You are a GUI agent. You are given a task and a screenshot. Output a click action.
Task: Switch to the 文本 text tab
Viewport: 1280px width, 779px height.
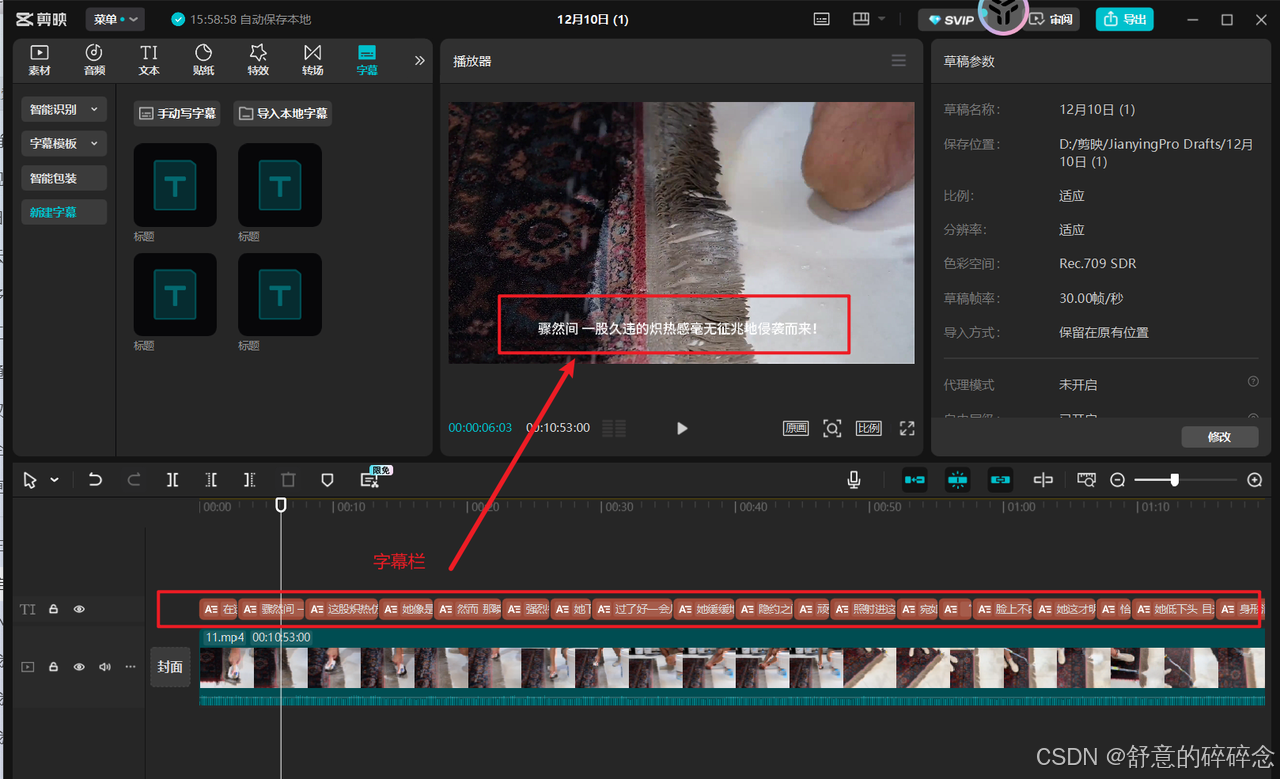click(149, 60)
